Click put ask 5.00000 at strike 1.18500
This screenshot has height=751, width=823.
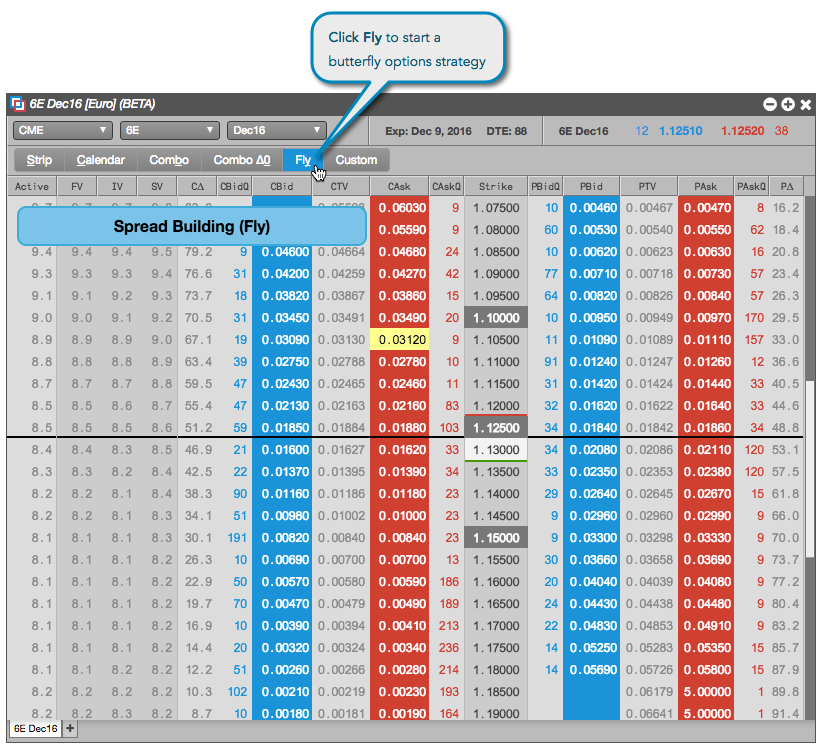(706, 692)
